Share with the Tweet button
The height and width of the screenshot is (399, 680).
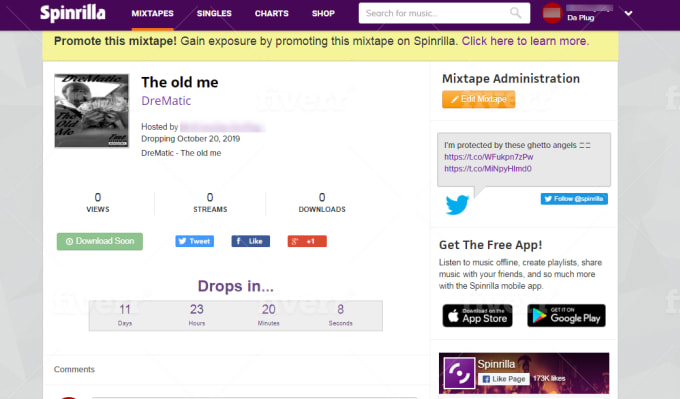[x=195, y=241]
